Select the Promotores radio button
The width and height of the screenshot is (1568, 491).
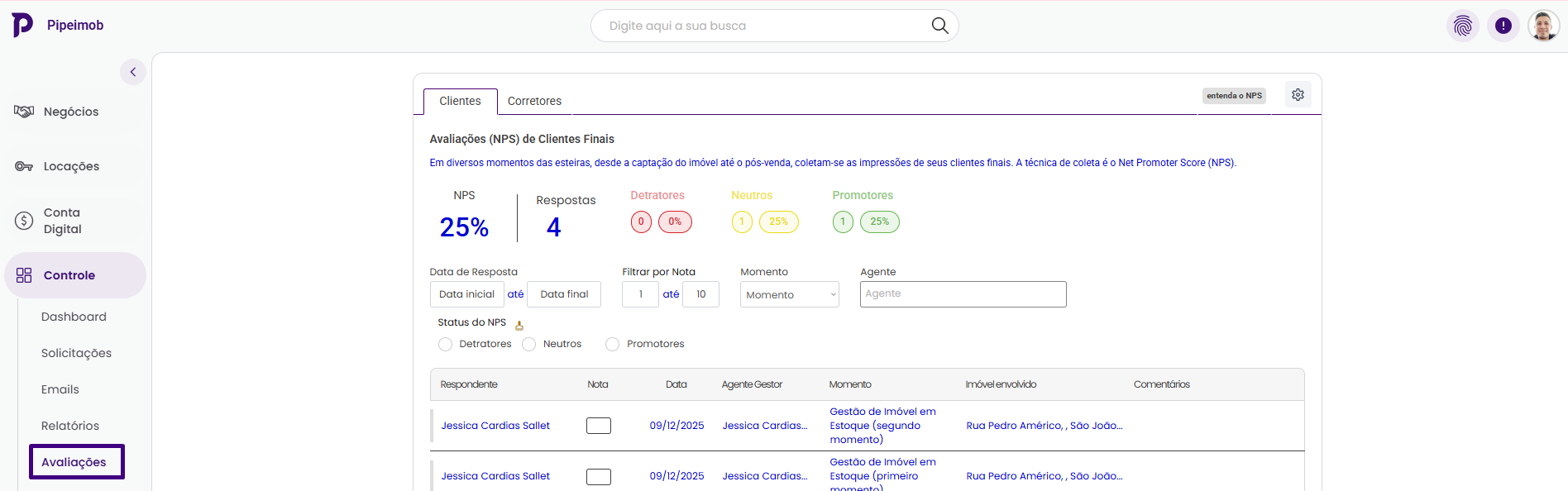pos(613,345)
